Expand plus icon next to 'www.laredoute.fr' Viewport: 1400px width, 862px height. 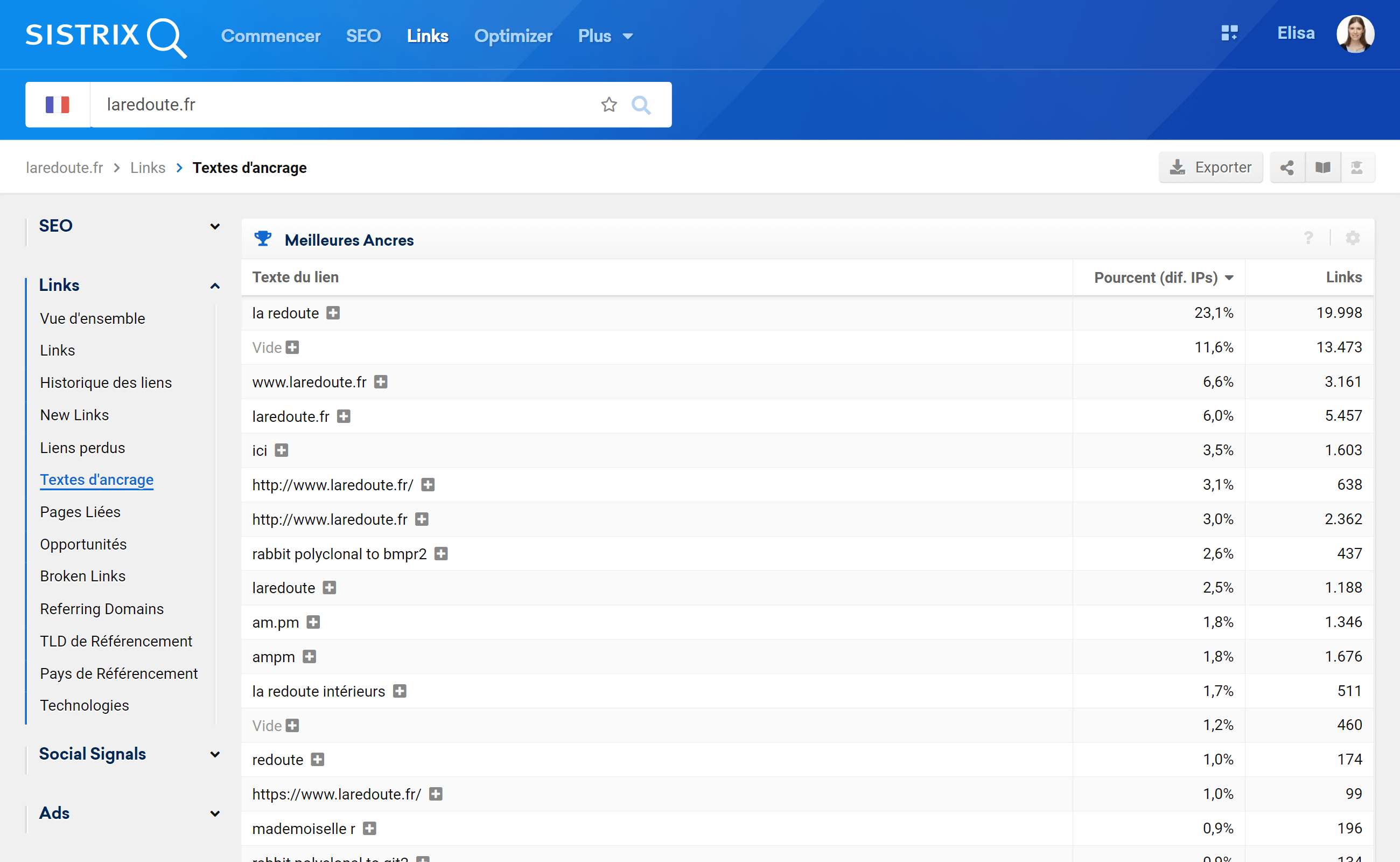[x=381, y=382]
